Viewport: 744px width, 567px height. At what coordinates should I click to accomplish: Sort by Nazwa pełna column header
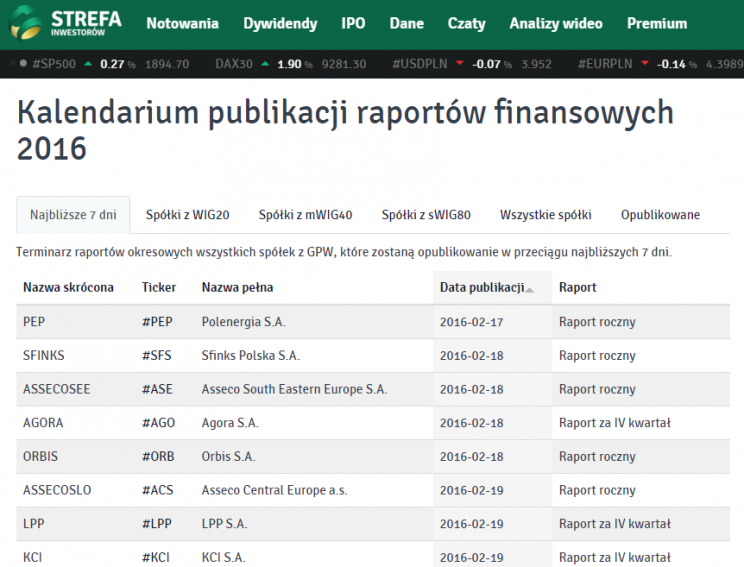(x=237, y=288)
